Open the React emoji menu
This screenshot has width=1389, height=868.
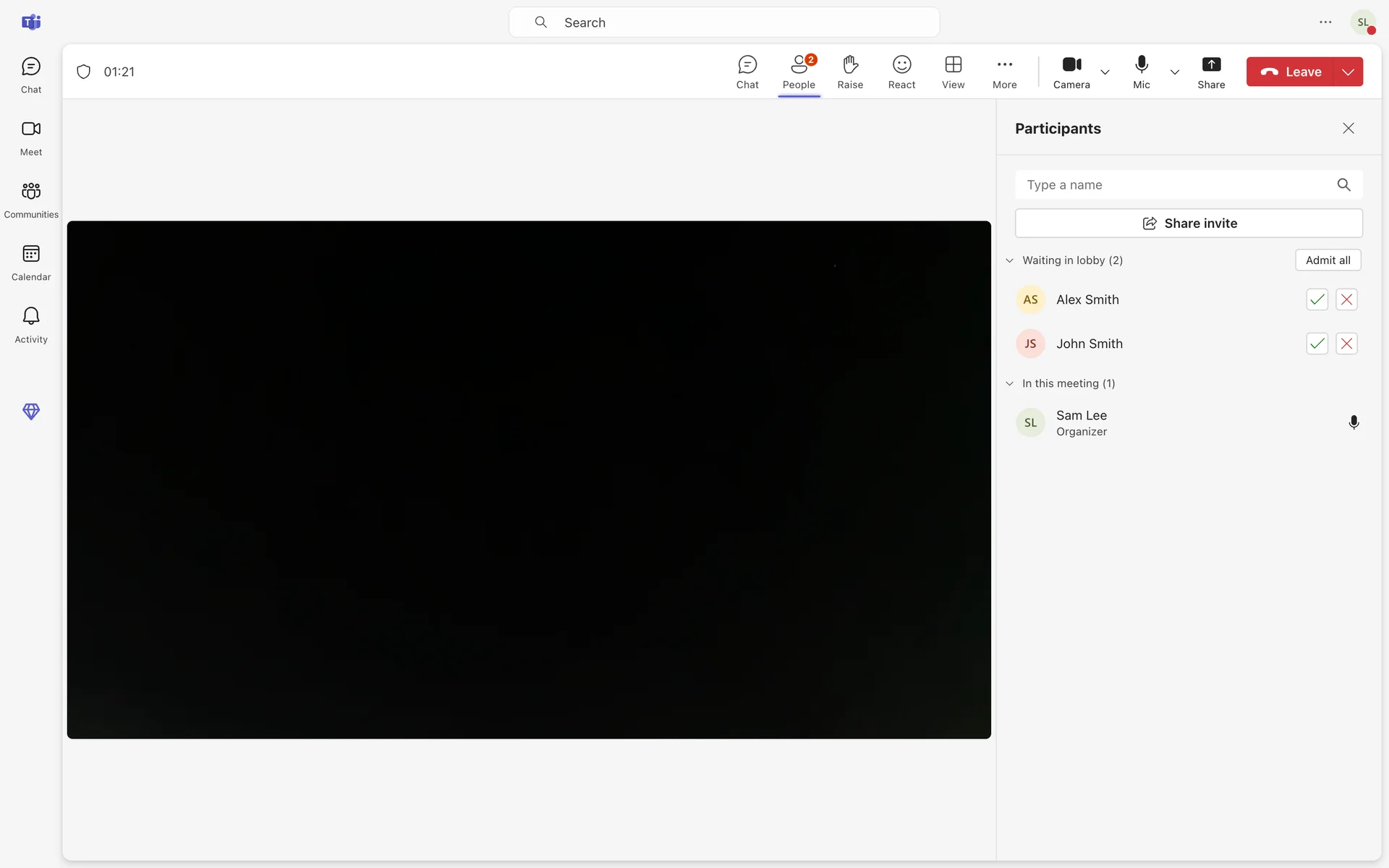click(x=901, y=72)
